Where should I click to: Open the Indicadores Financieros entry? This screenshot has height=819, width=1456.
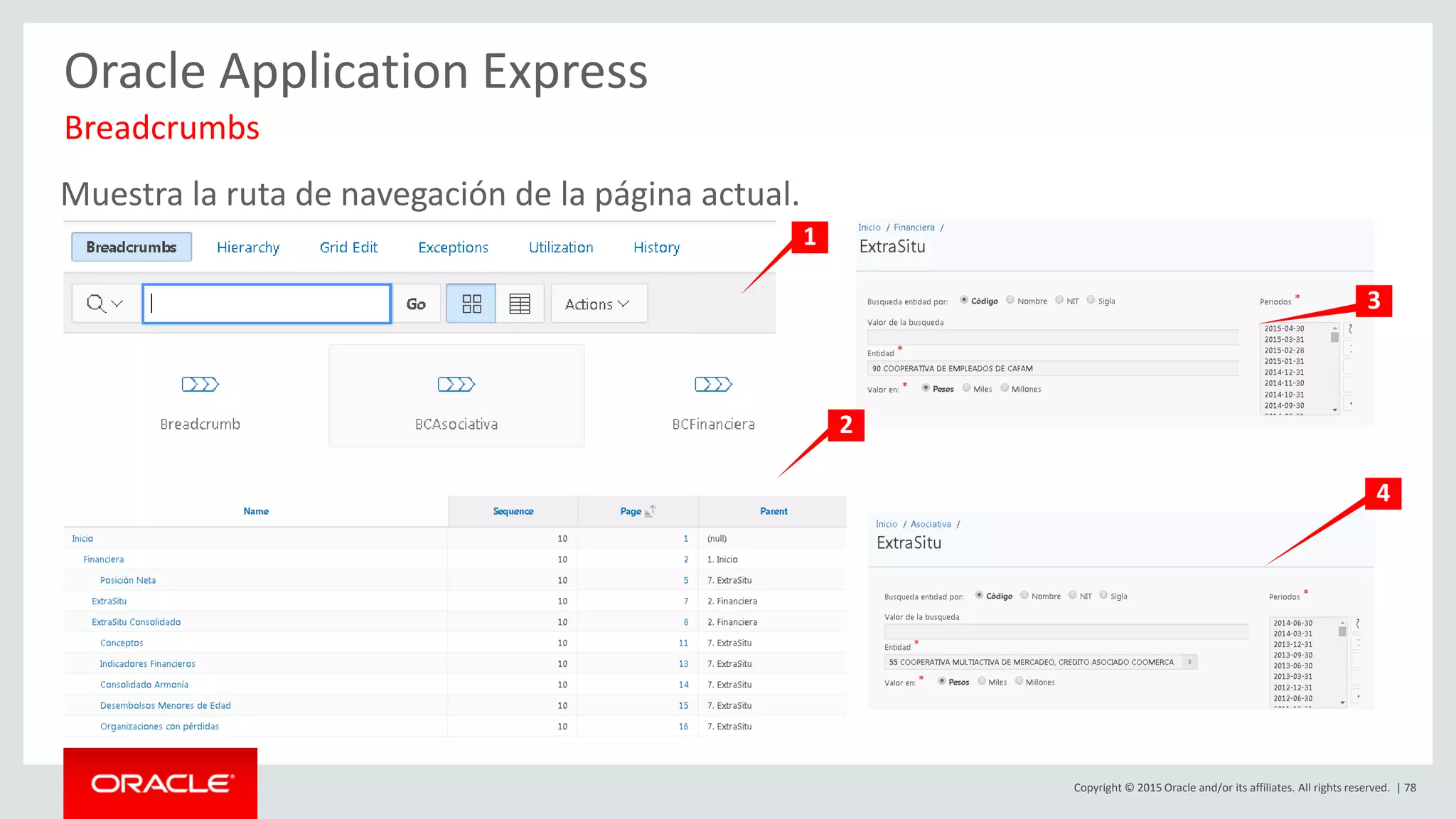point(147,663)
